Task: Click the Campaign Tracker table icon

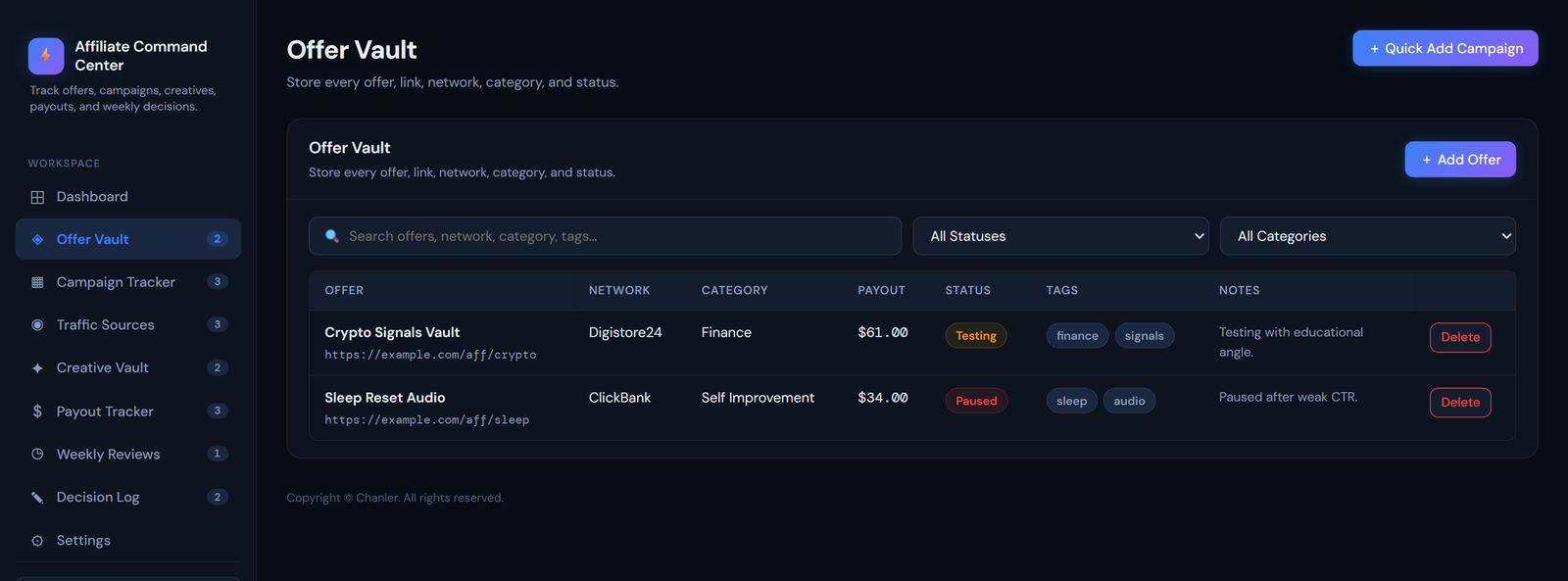Action: point(37,282)
